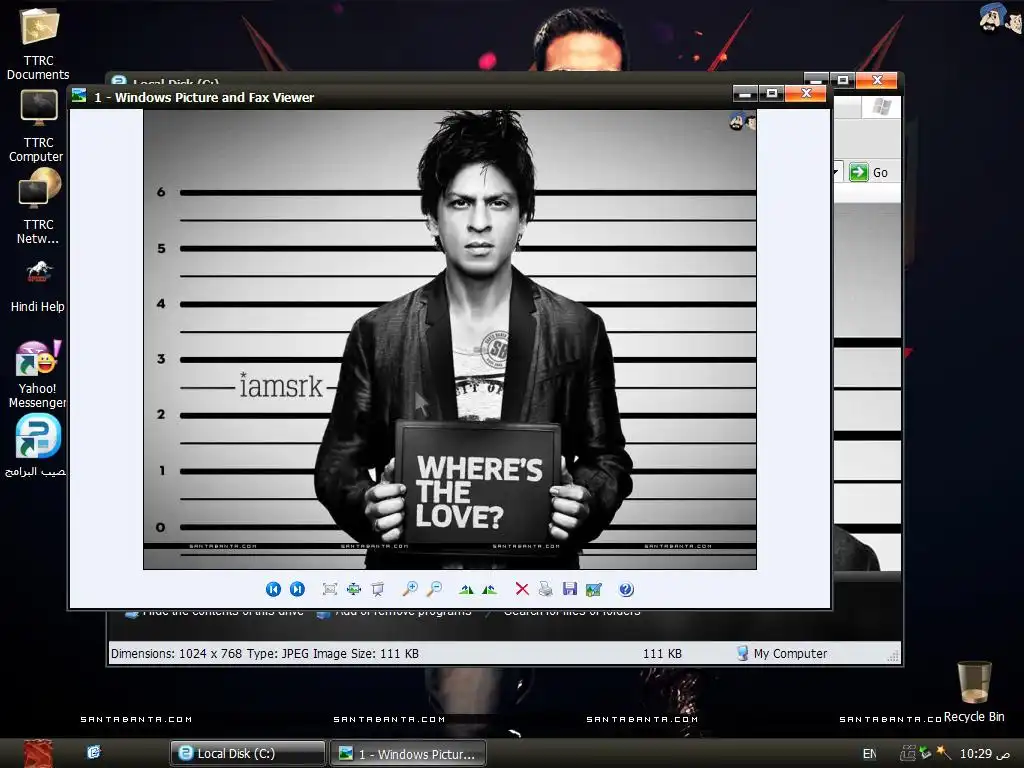The width and height of the screenshot is (1024, 768).
Task: Go to the previous image
Action: click(x=273, y=589)
